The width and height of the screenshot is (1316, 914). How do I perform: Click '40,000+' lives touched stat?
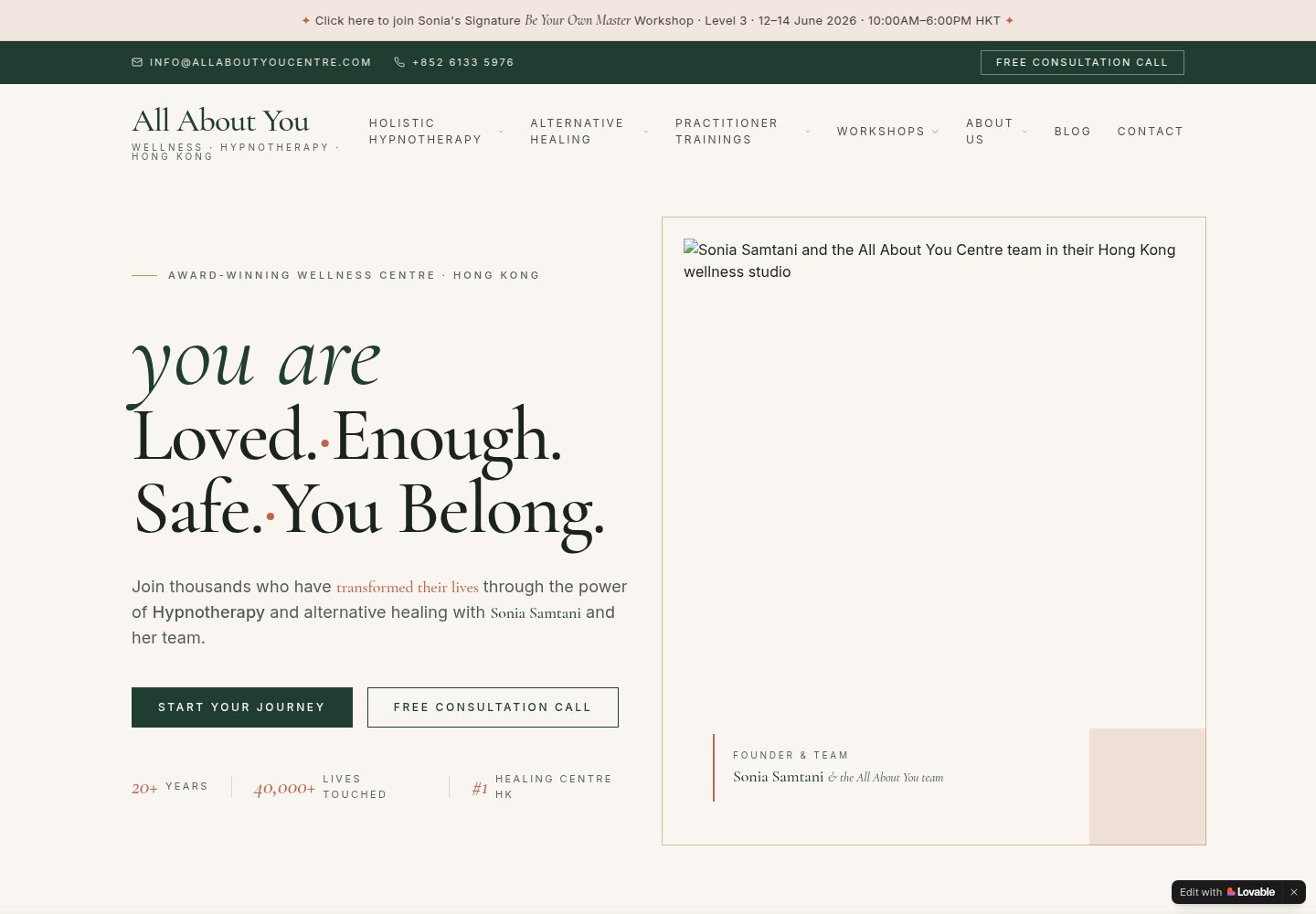[x=284, y=788]
